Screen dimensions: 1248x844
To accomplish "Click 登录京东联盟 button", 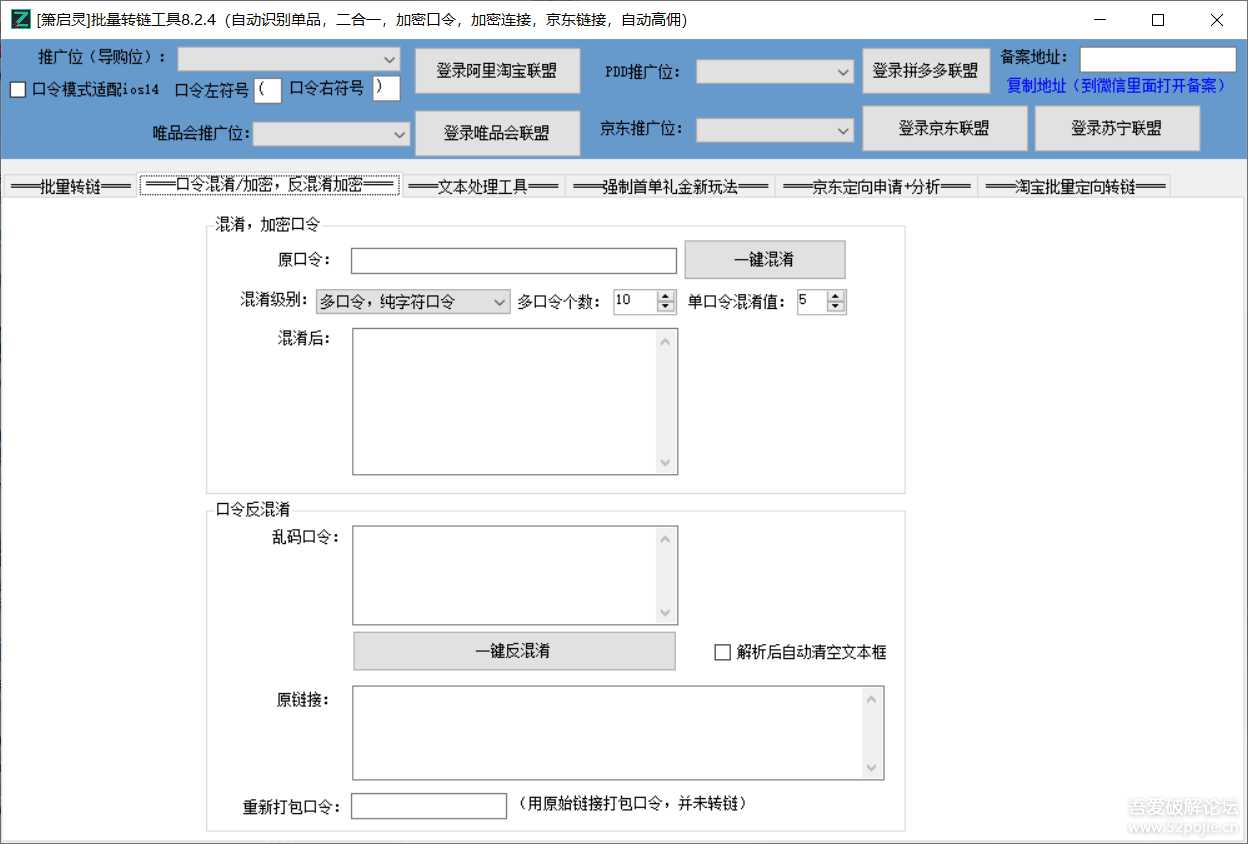I will [x=944, y=128].
